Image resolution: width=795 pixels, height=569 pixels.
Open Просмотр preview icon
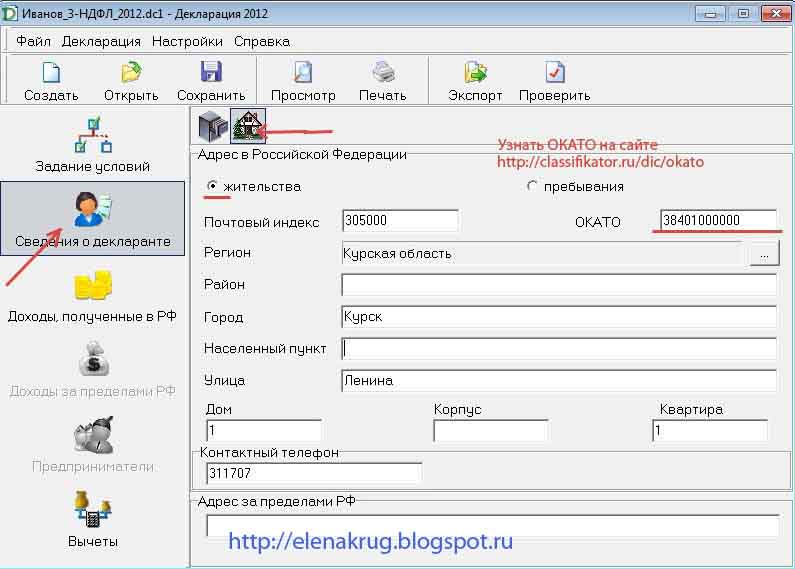coord(303,74)
